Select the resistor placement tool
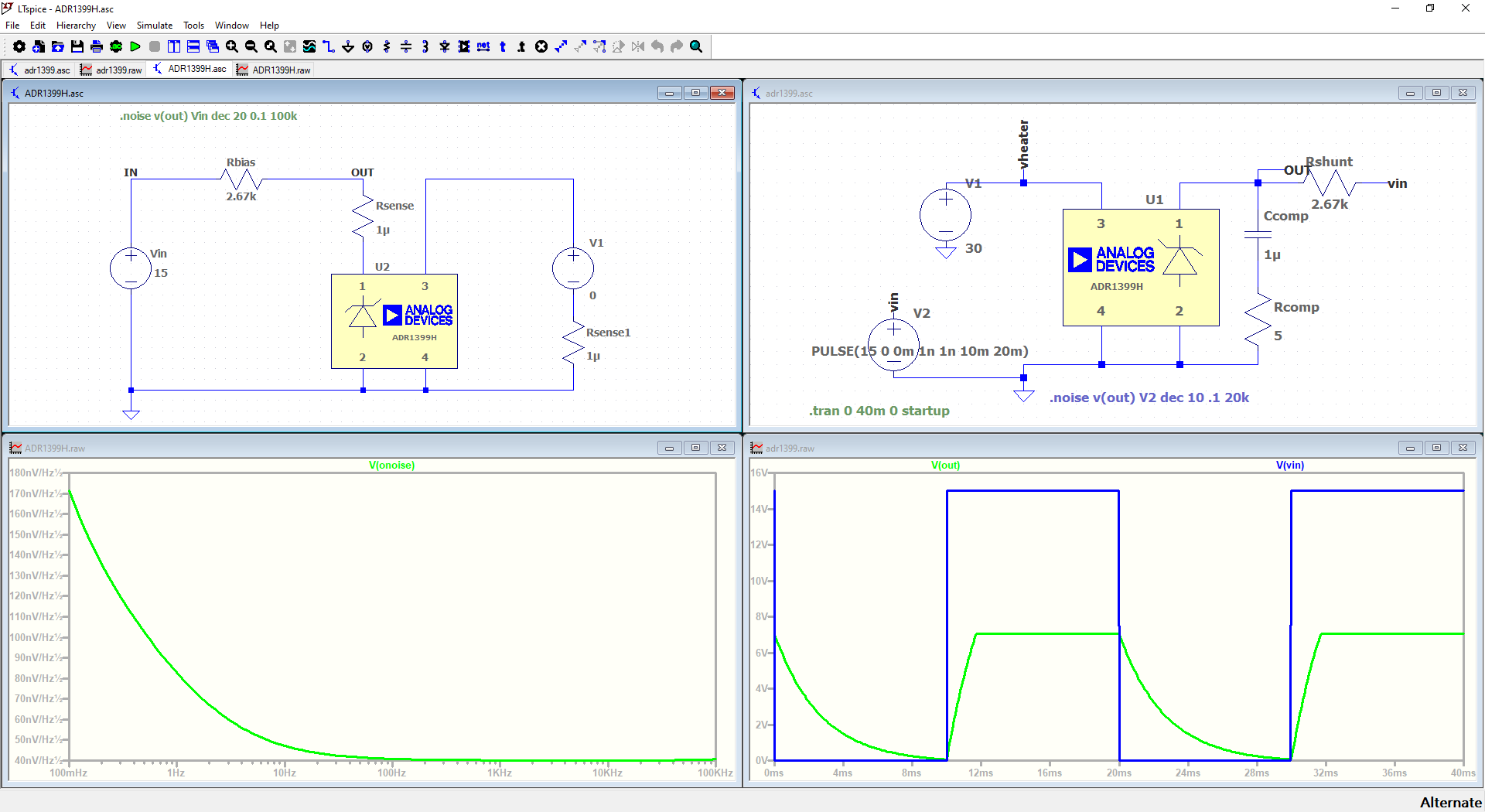Screen dimensions: 1485x812 (387, 46)
